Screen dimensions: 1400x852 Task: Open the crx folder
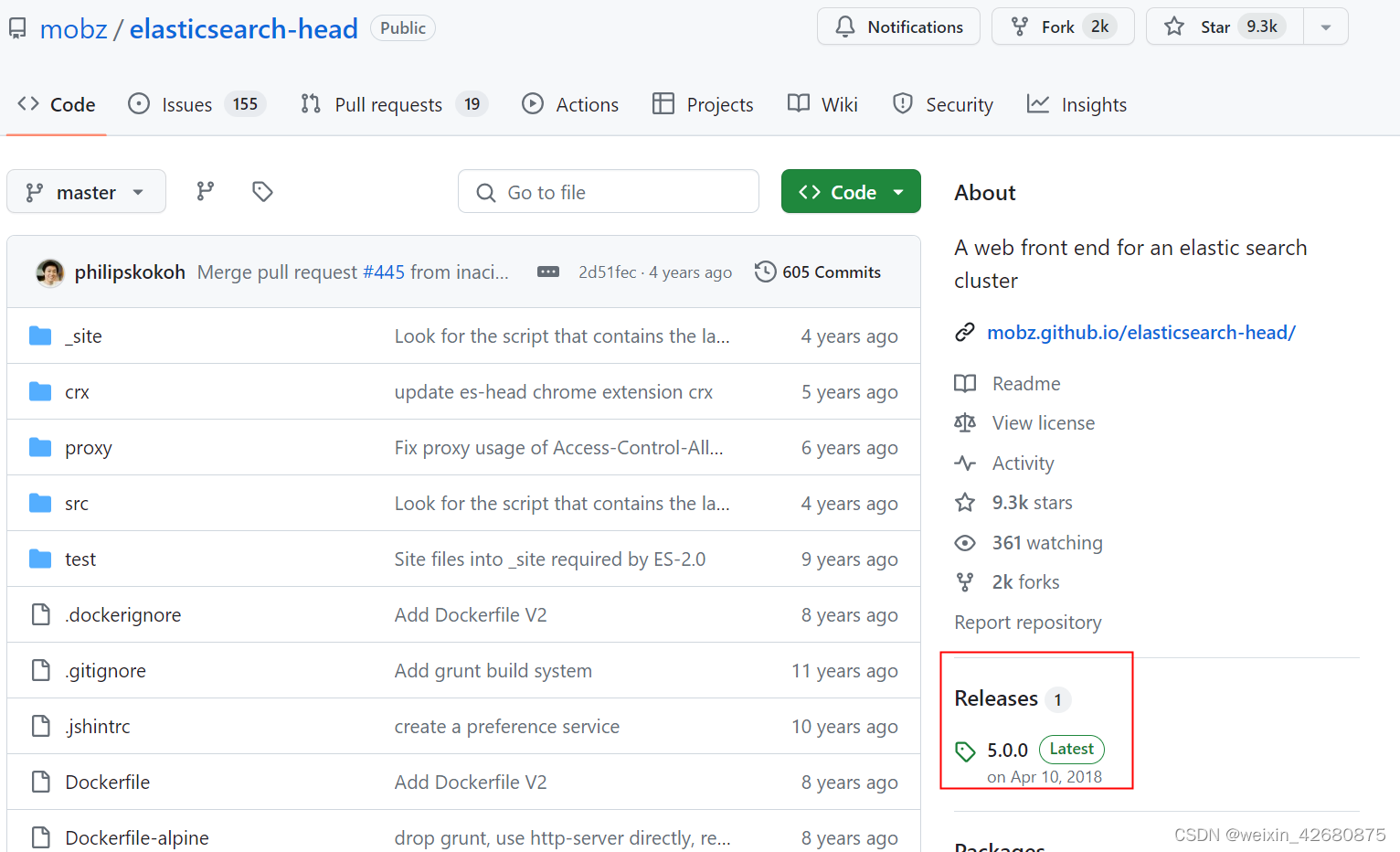tap(77, 392)
